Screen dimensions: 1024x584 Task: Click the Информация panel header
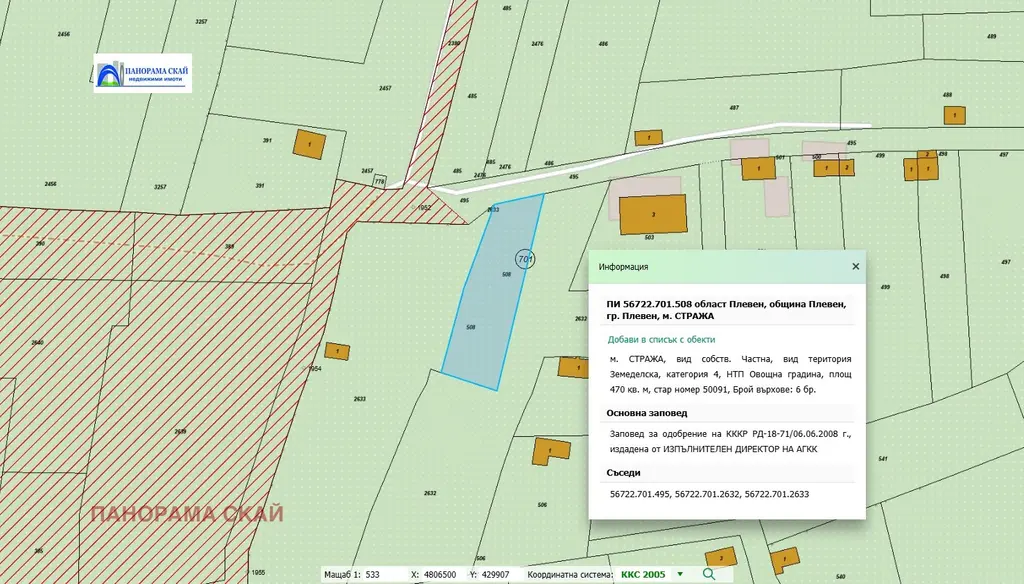click(727, 267)
